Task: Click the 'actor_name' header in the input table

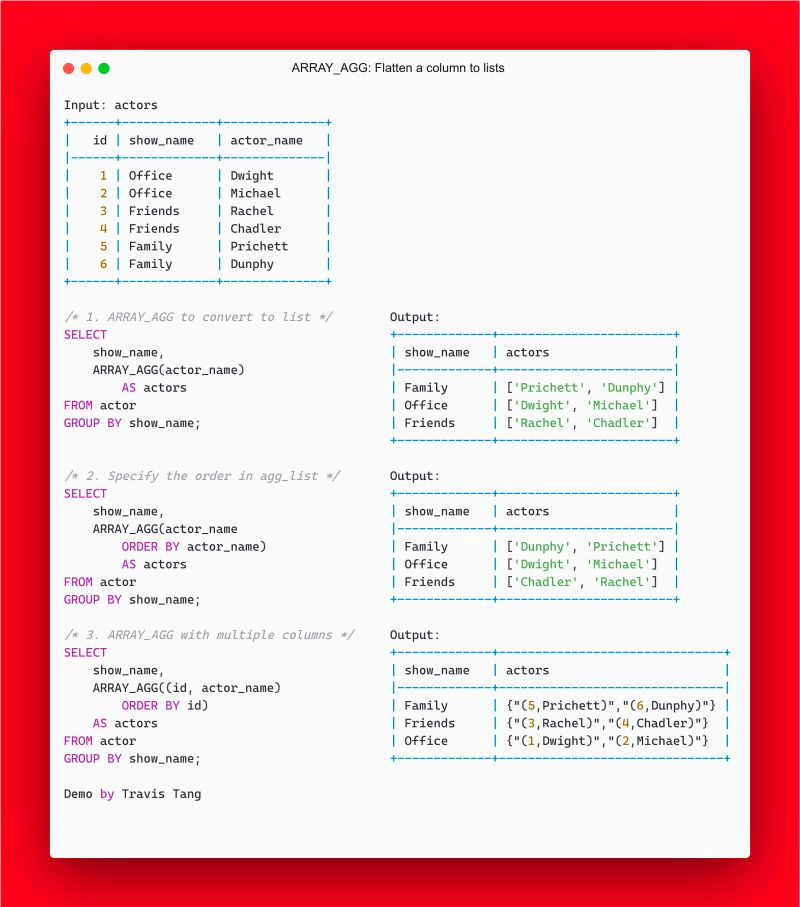Action: 266,141
